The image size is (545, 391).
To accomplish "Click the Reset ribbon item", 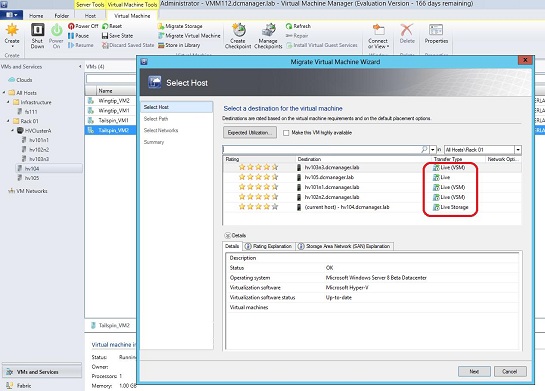I will coord(112,26).
